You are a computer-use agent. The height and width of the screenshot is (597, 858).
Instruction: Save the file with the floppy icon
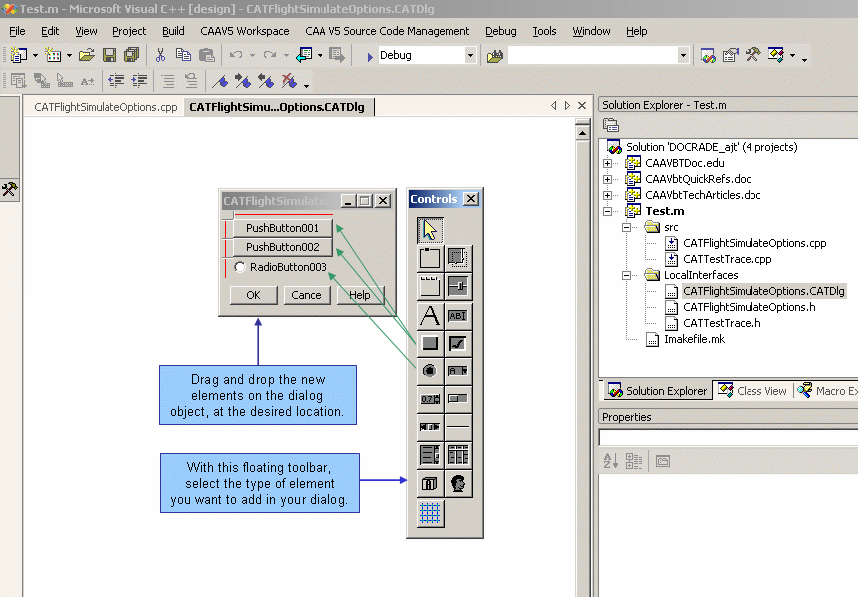click(109, 55)
